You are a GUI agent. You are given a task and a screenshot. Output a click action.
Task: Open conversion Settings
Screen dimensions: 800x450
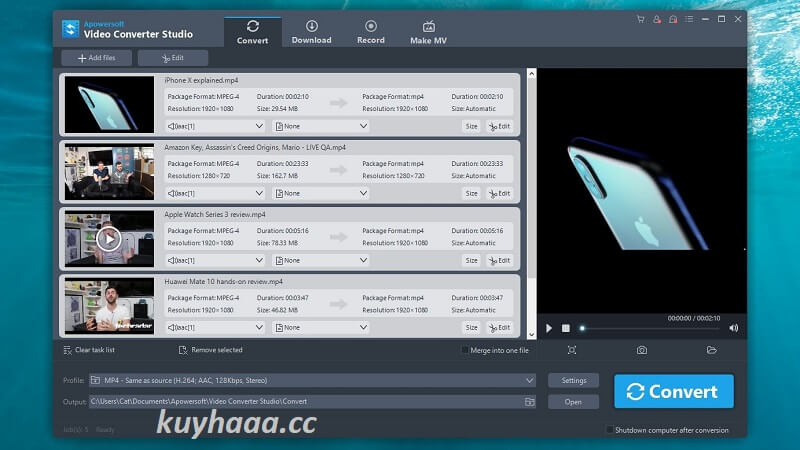[573, 381]
